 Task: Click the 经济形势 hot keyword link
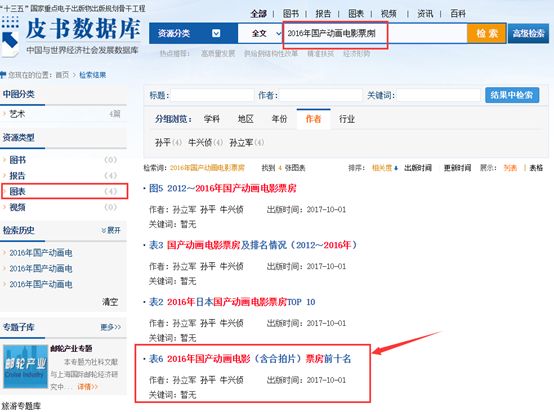pos(356,54)
